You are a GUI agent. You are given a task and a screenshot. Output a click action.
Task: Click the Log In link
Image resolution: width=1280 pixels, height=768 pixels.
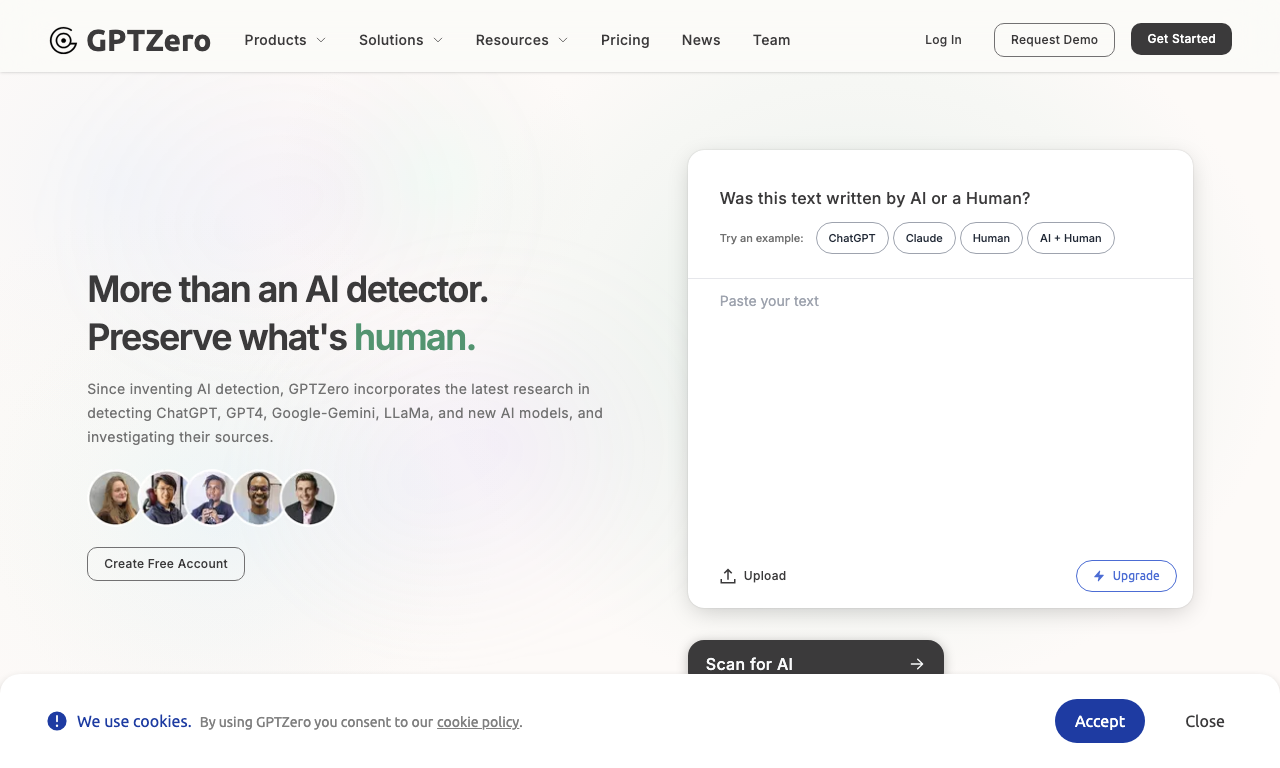943,40
